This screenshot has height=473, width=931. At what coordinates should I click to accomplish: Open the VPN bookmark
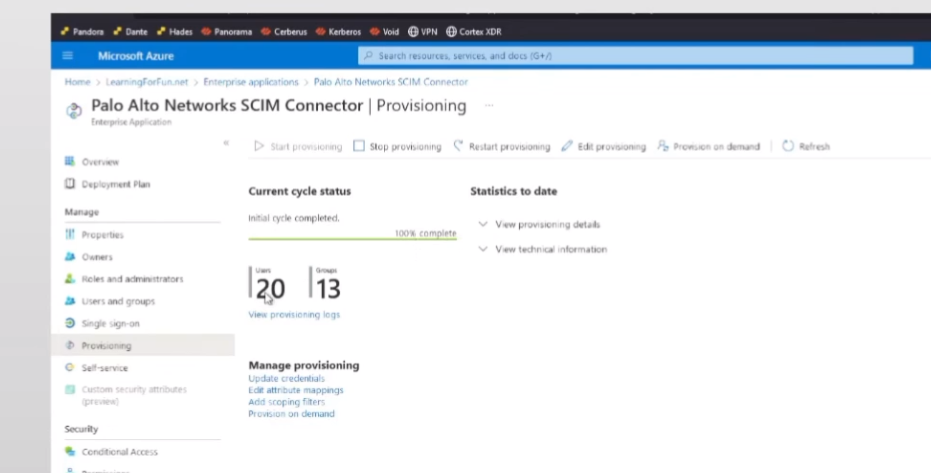[x=422, y=31]
